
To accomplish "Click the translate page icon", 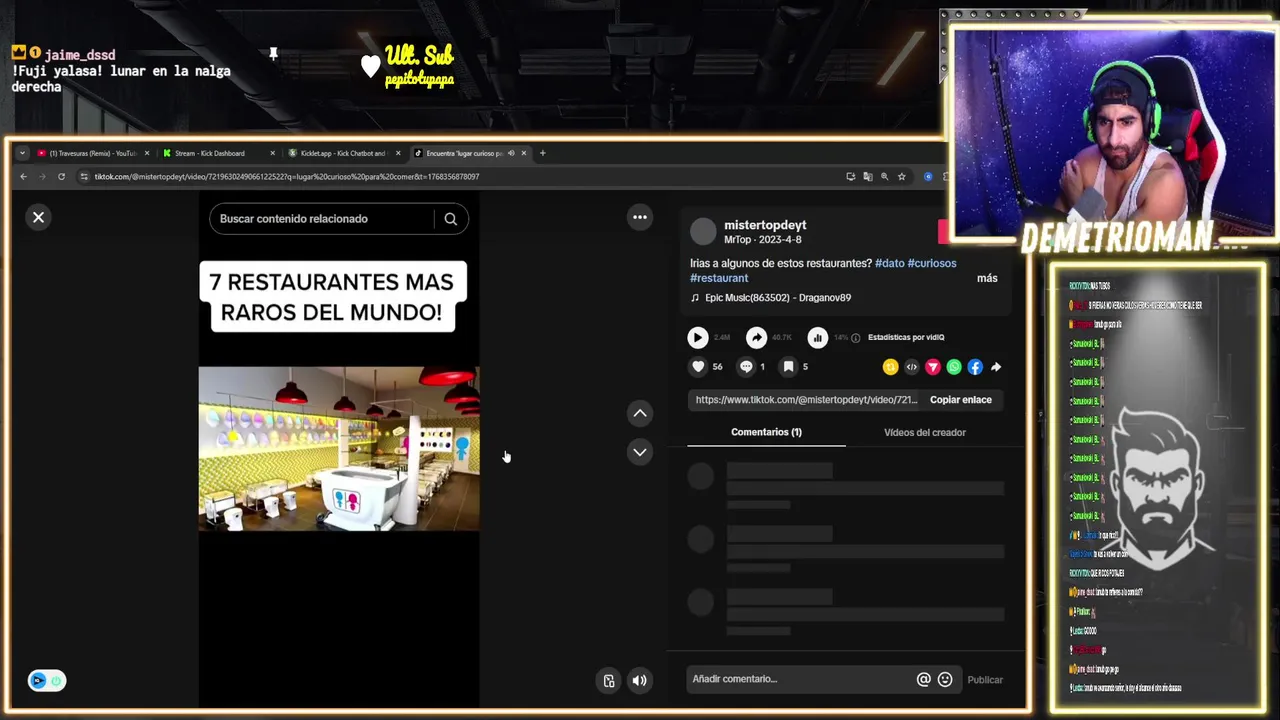I will coord(868,177).
